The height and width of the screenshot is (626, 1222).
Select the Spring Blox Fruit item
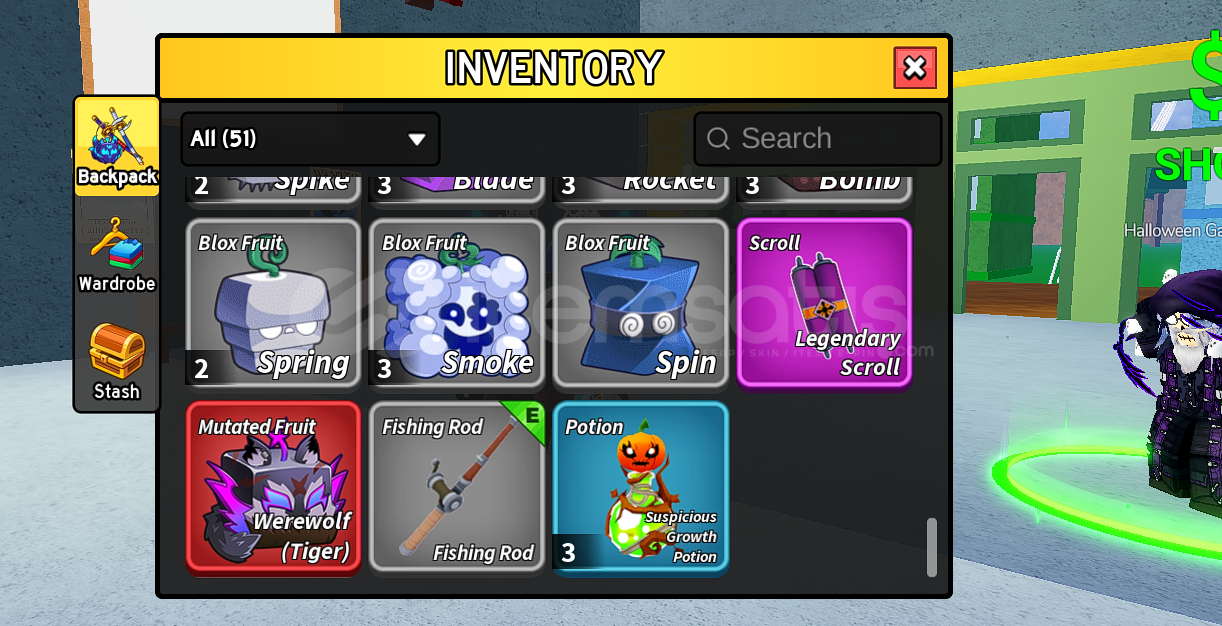(273, 303)
